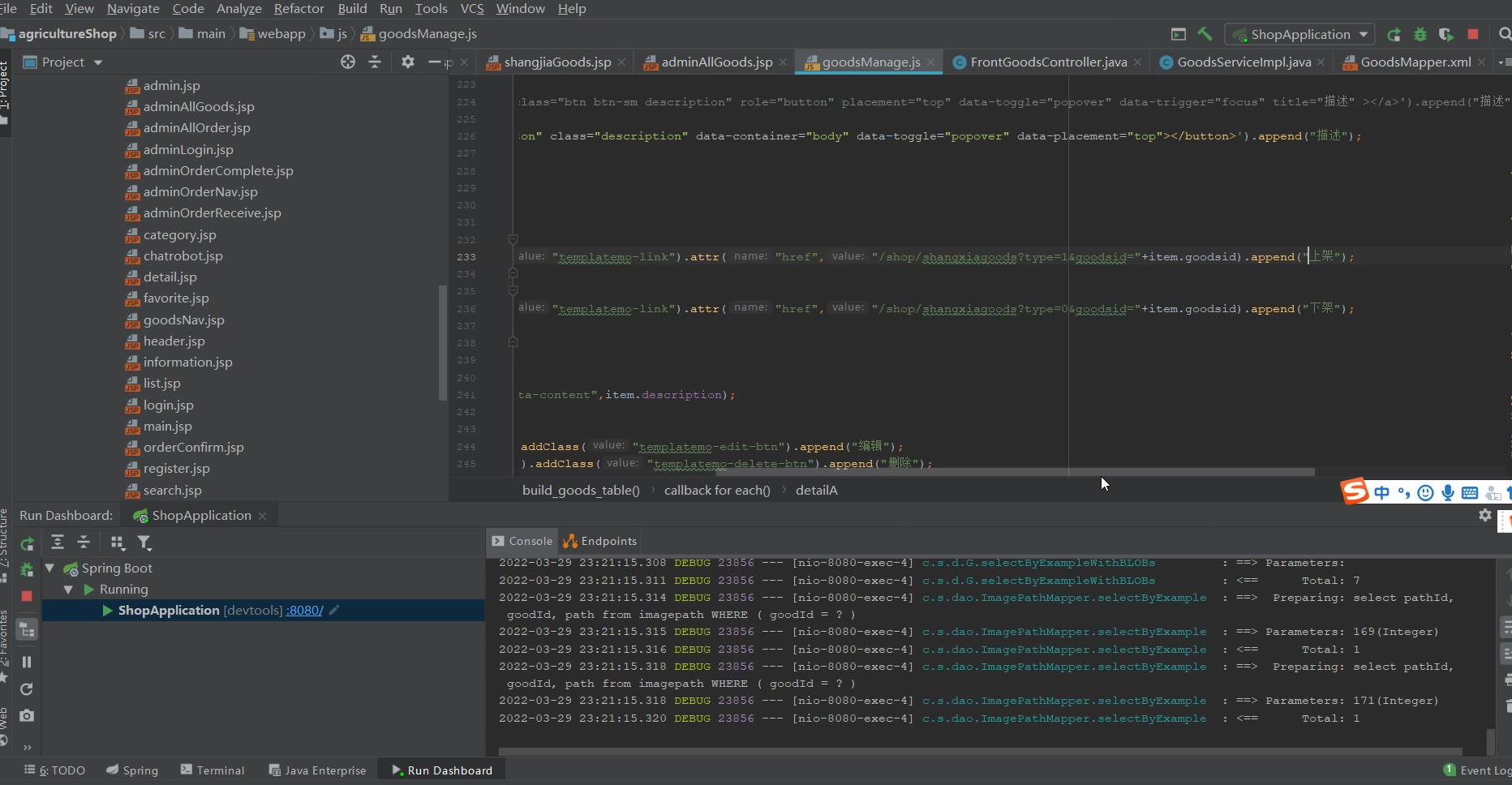Select orderConfirm.jsp in the Project tree

coord(184,447)
